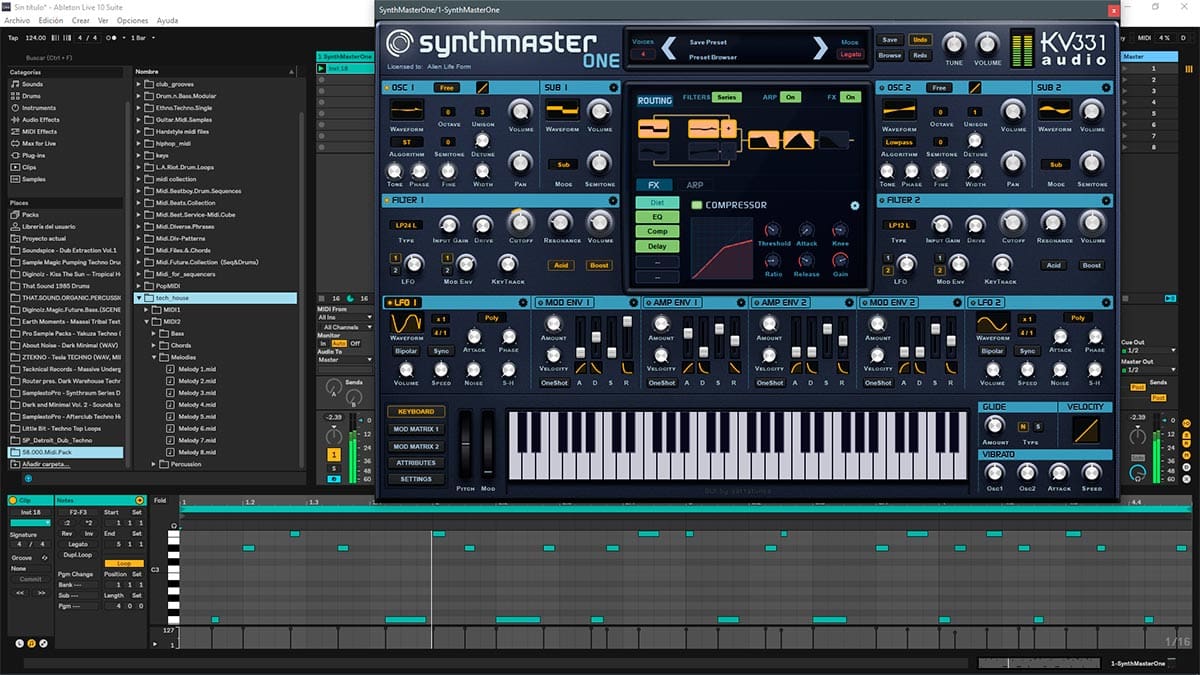Click the Pitch wheel strip

point(465,445)
